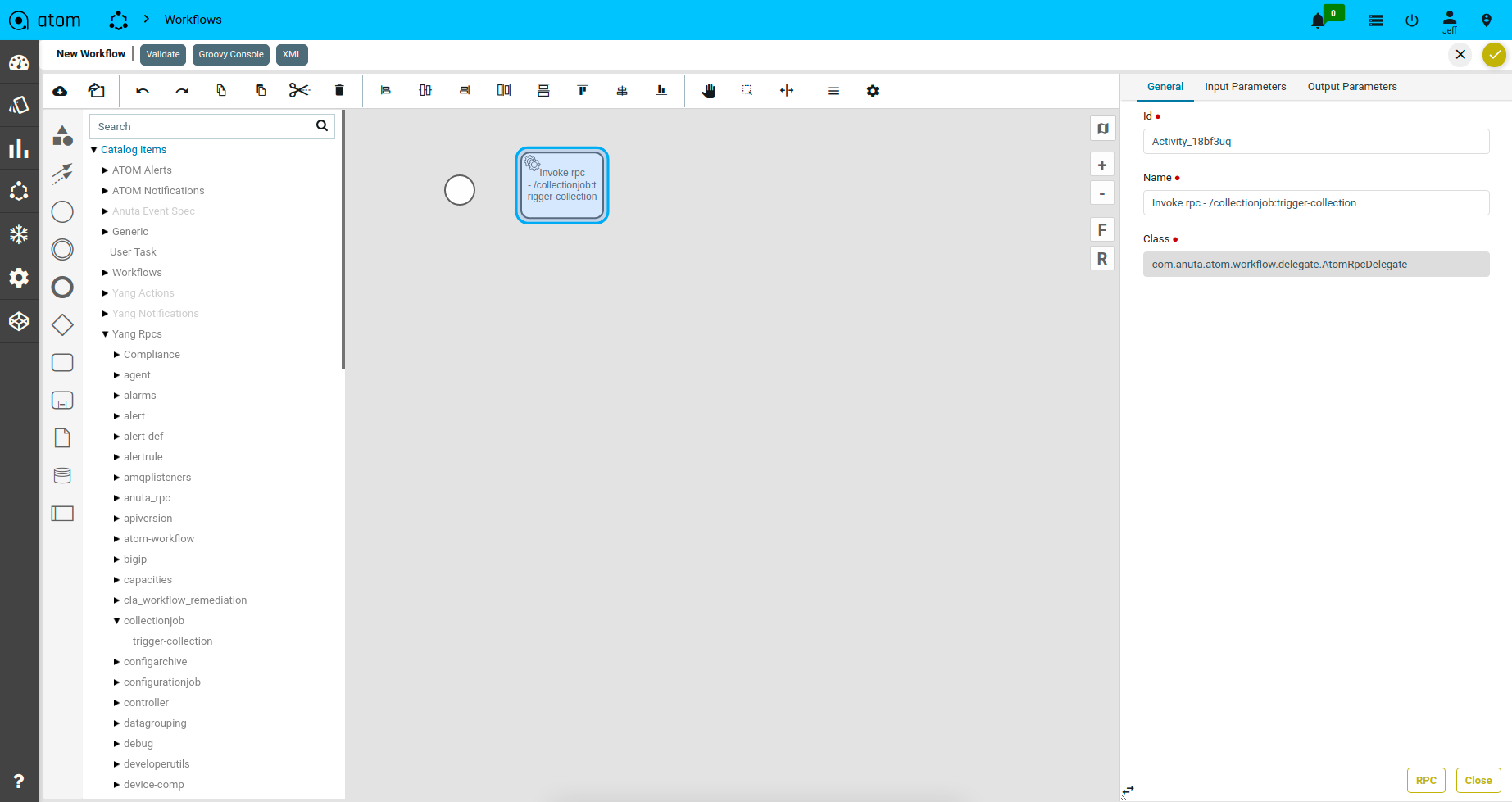Click the zoom out minus button

point(1102,193)
